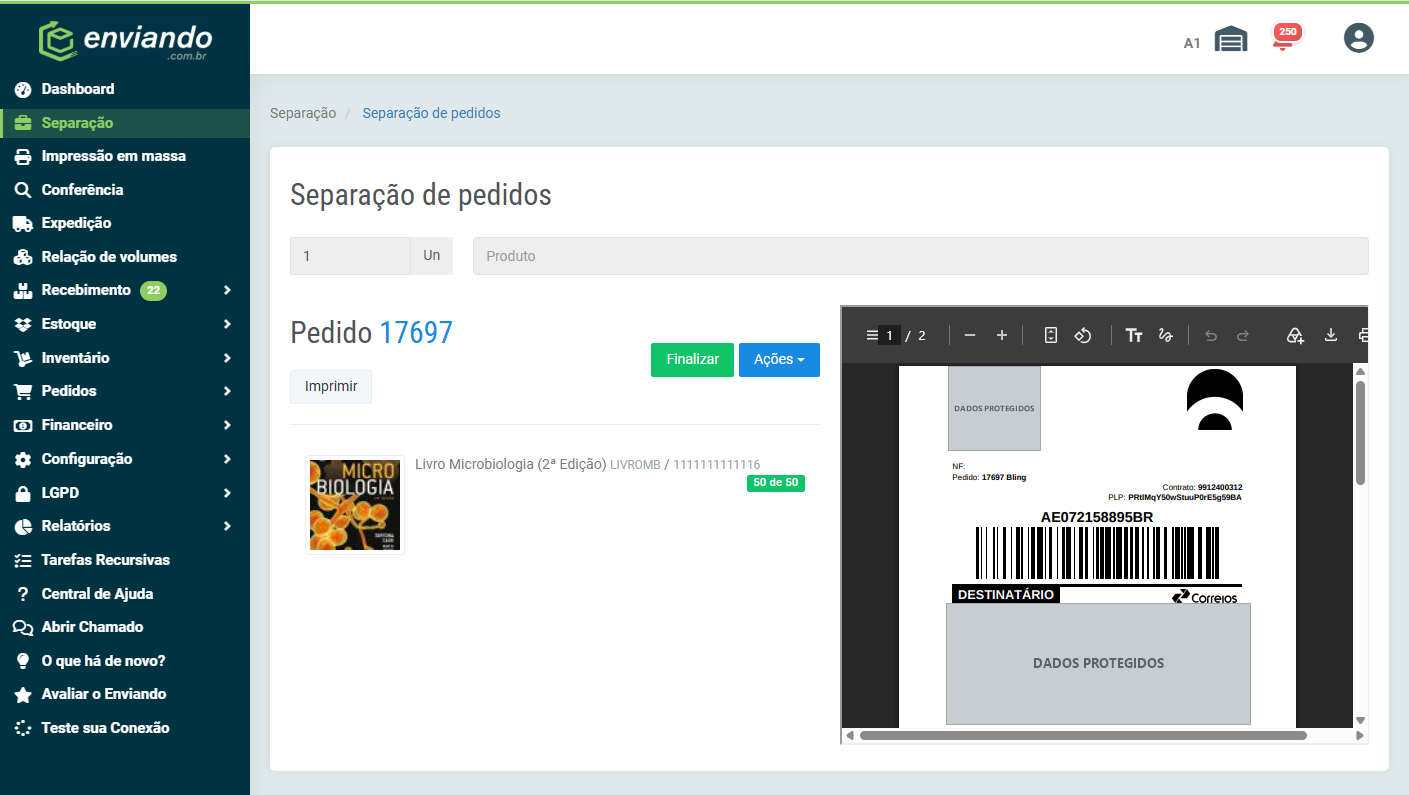Open order number 17697 link
1409x795 pixels.
[x=416, y=333]
